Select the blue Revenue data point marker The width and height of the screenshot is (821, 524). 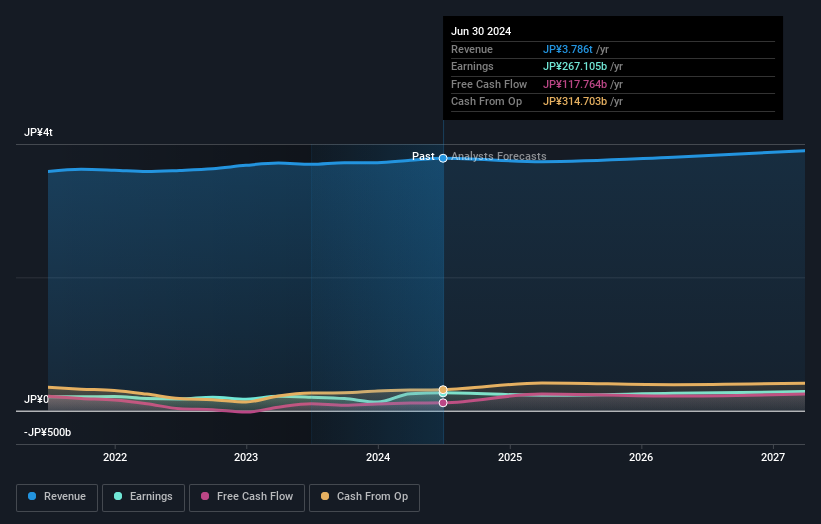[443, 158]
